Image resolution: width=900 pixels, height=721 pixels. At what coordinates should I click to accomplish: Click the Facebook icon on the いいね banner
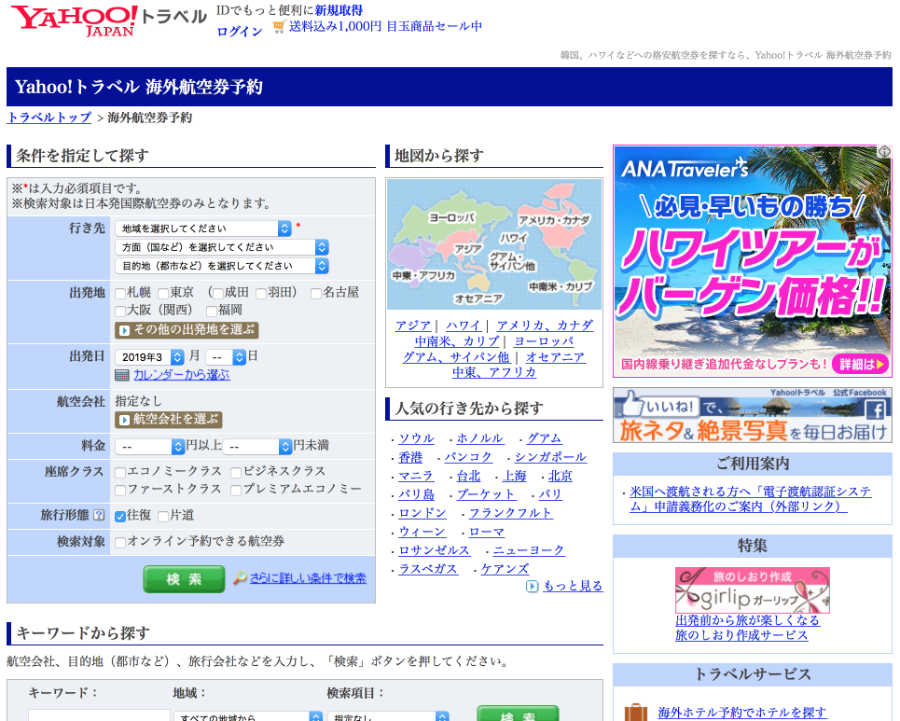tap(875, 409)
